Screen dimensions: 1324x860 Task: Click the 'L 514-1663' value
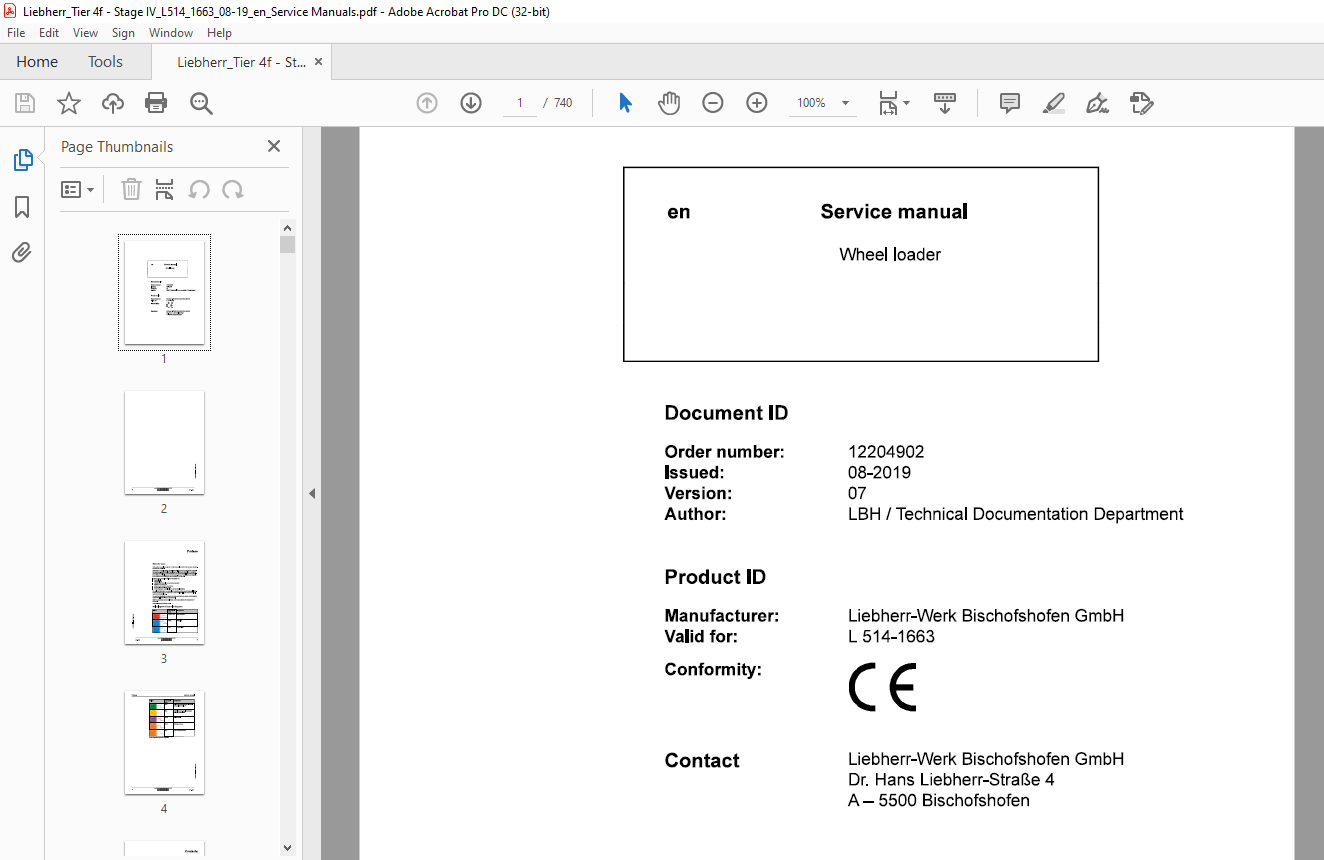click(x=891, y=637)
